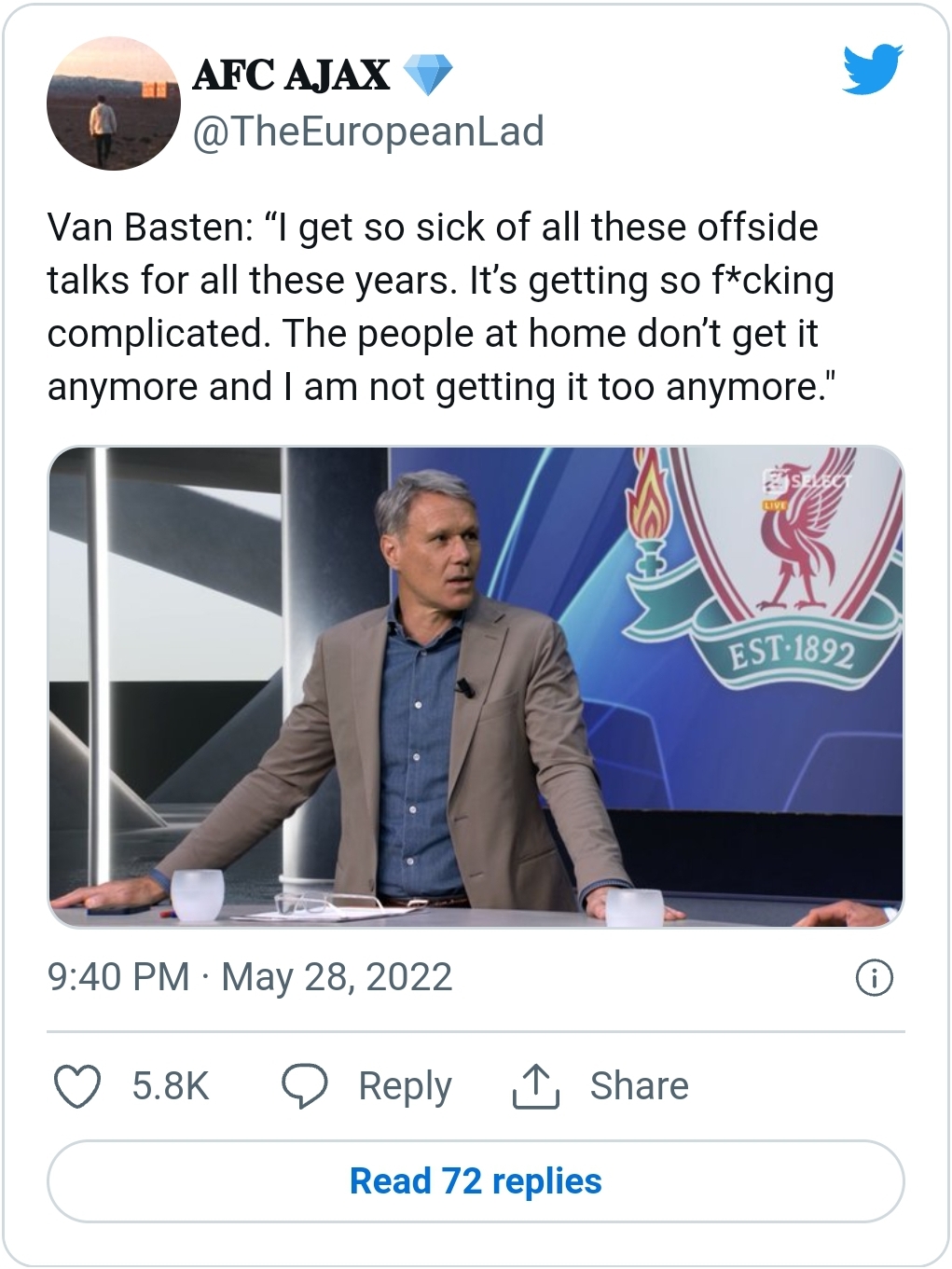Click the 5.8K likes count
952x1269 pixels.
tap(171, 1086)
